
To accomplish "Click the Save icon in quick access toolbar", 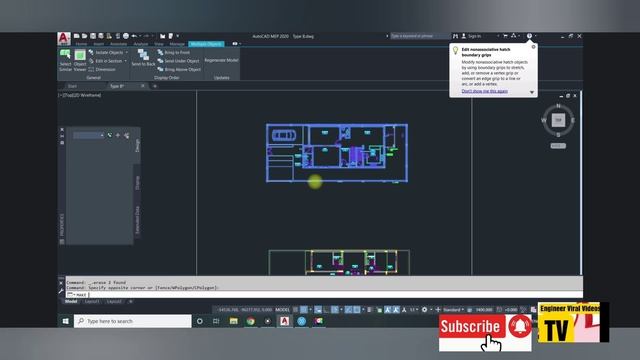I will coord(93,36).
